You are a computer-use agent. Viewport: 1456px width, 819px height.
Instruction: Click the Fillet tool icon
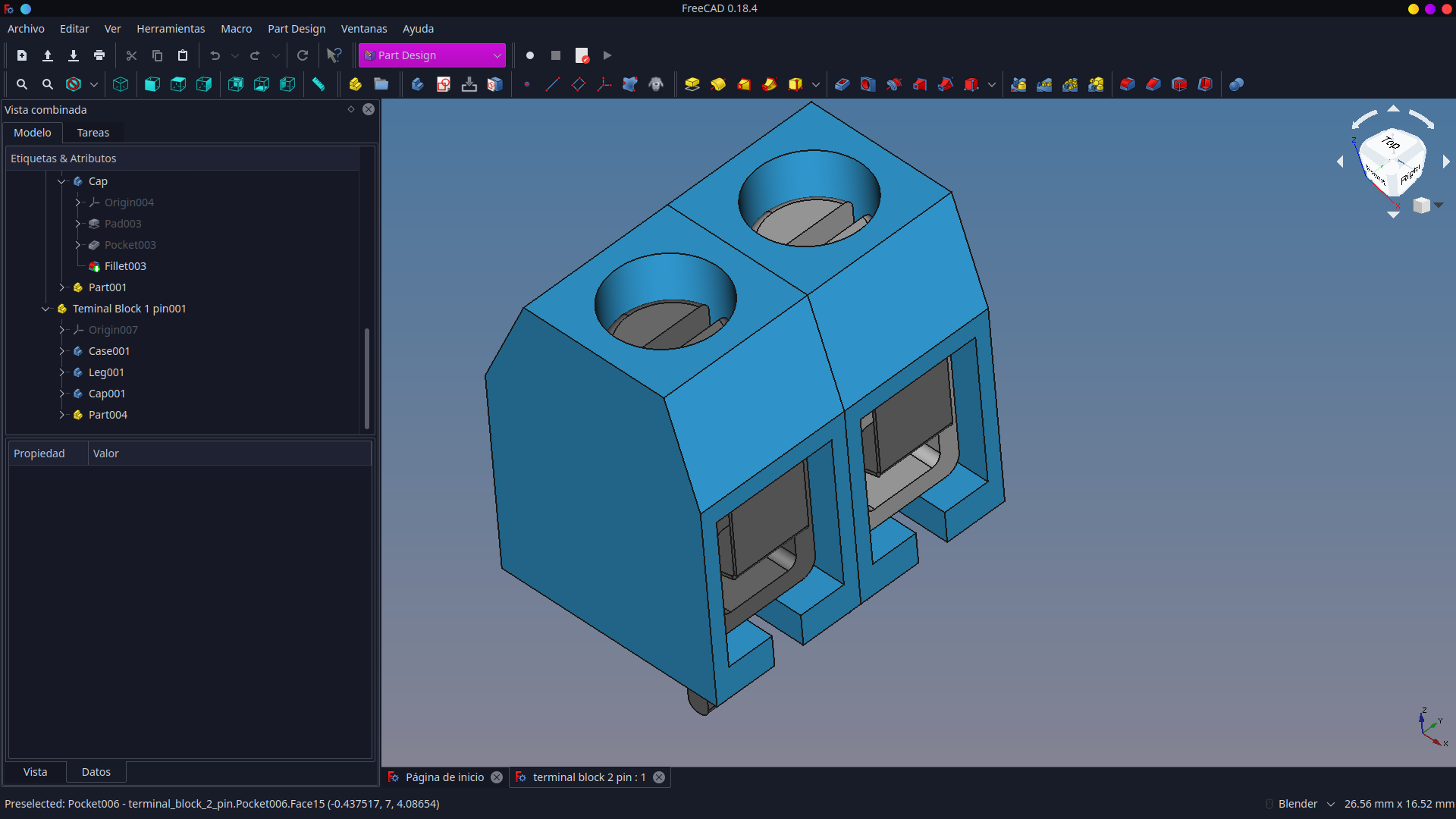[1128, 84]
